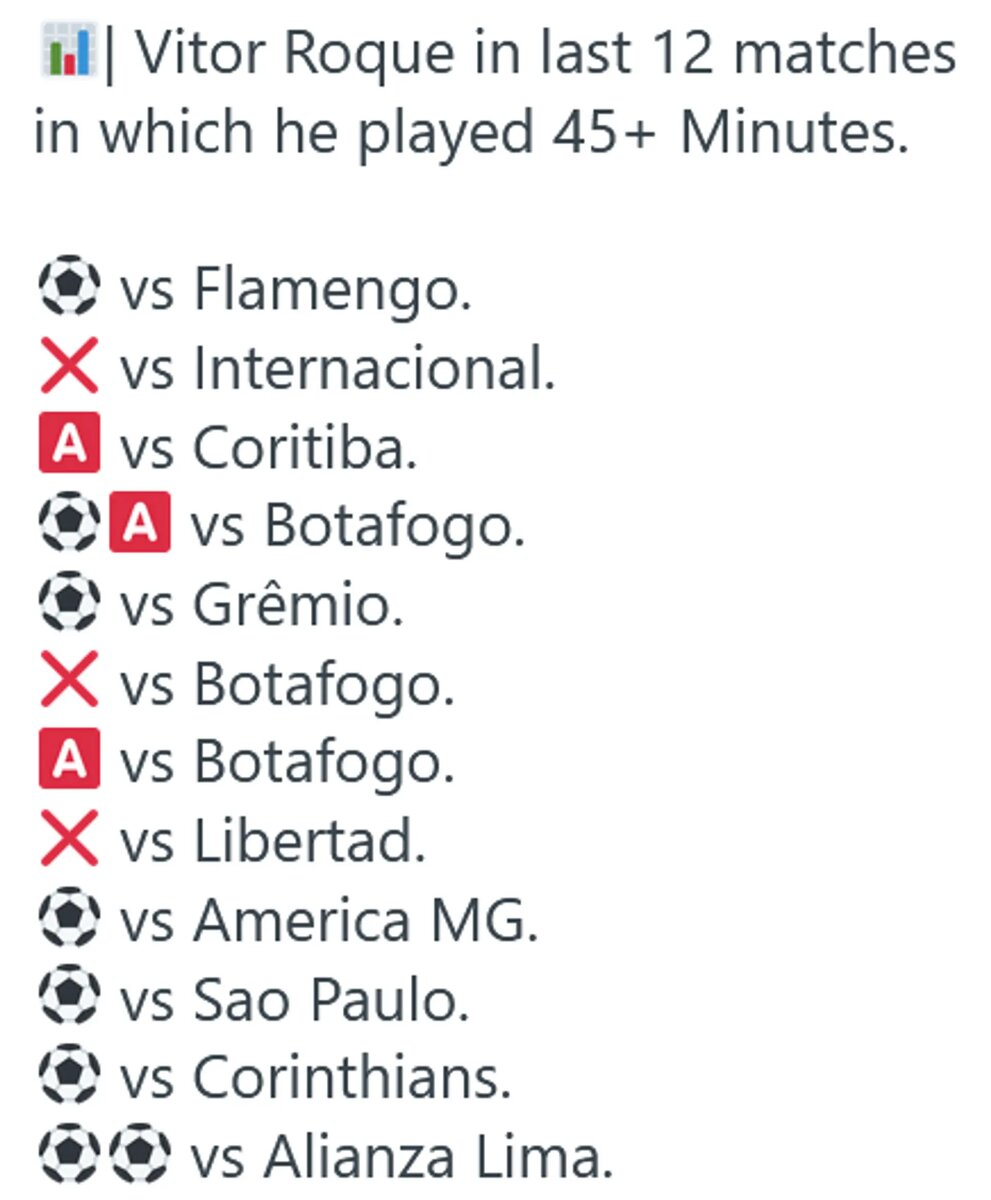
Task: Click the 'vs Alianza Lima.' text
Action: [x=402, y=1158]
